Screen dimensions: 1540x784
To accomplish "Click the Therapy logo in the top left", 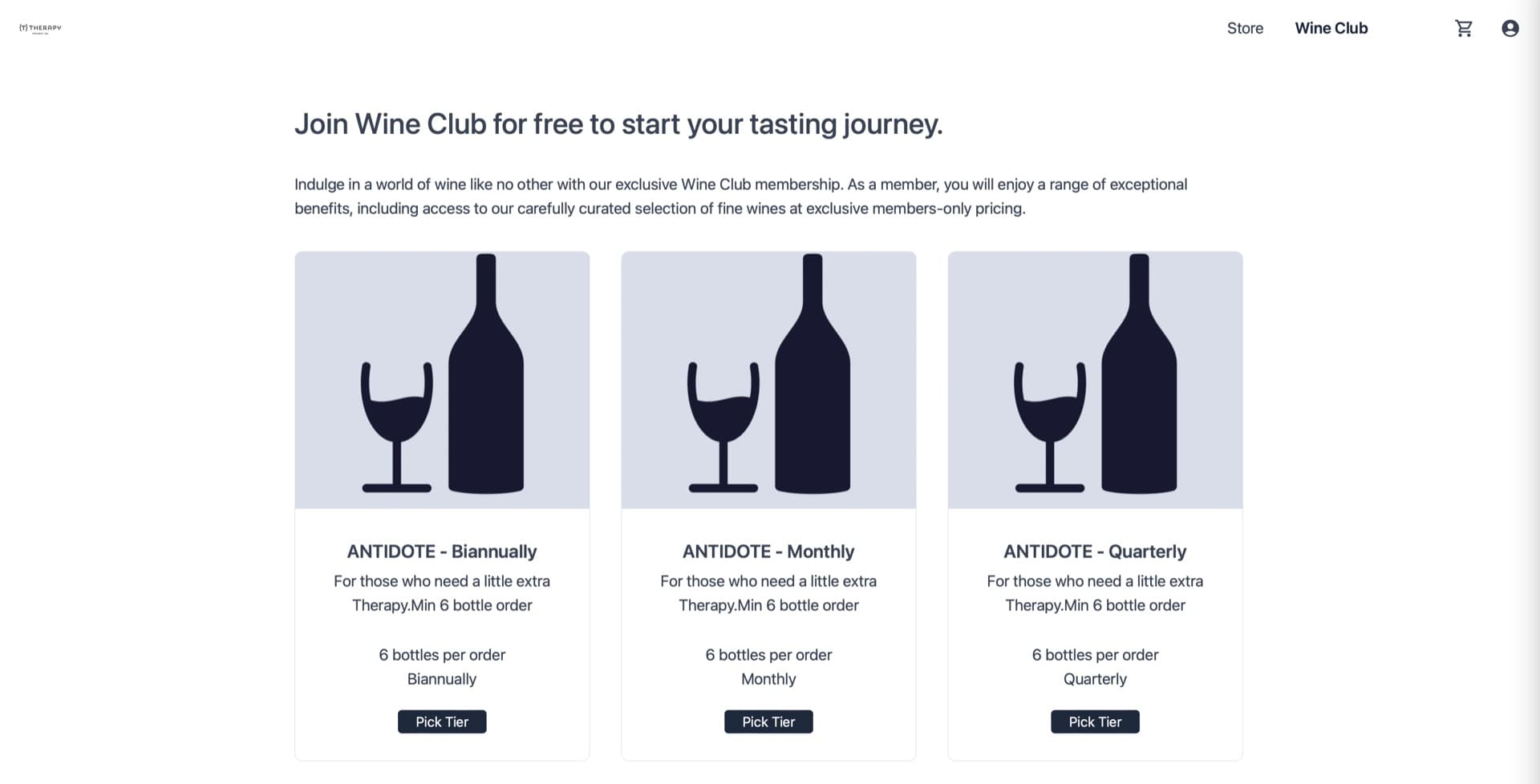I will [x=38, y=27].
